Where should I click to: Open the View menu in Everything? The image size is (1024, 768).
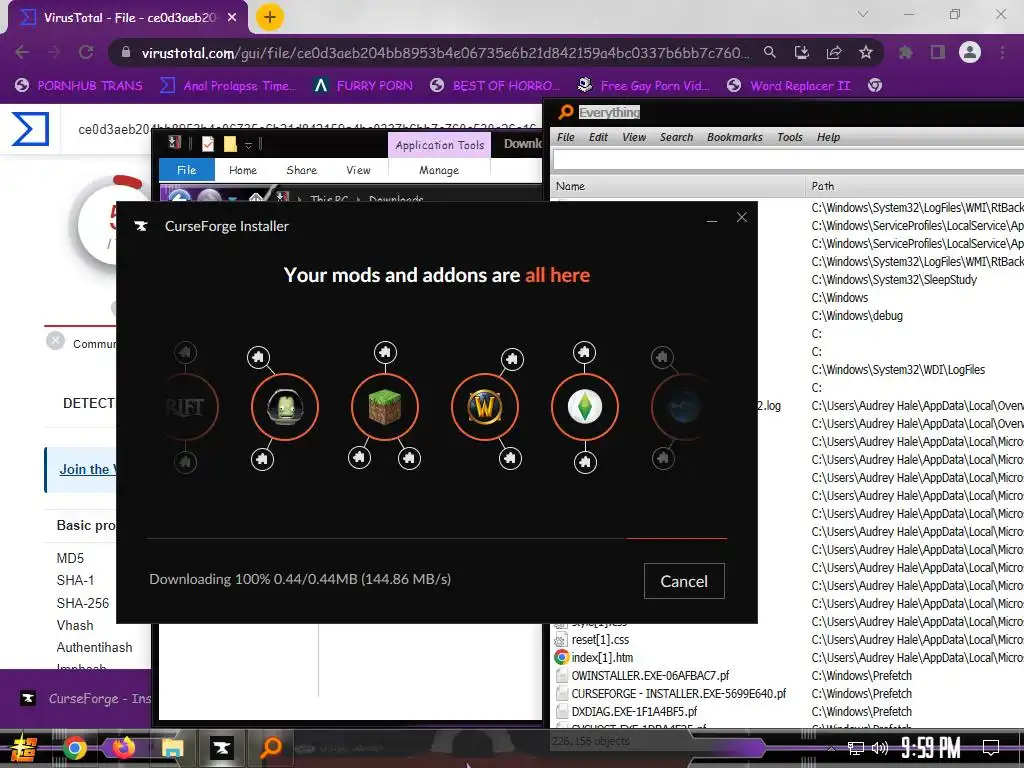634,137
